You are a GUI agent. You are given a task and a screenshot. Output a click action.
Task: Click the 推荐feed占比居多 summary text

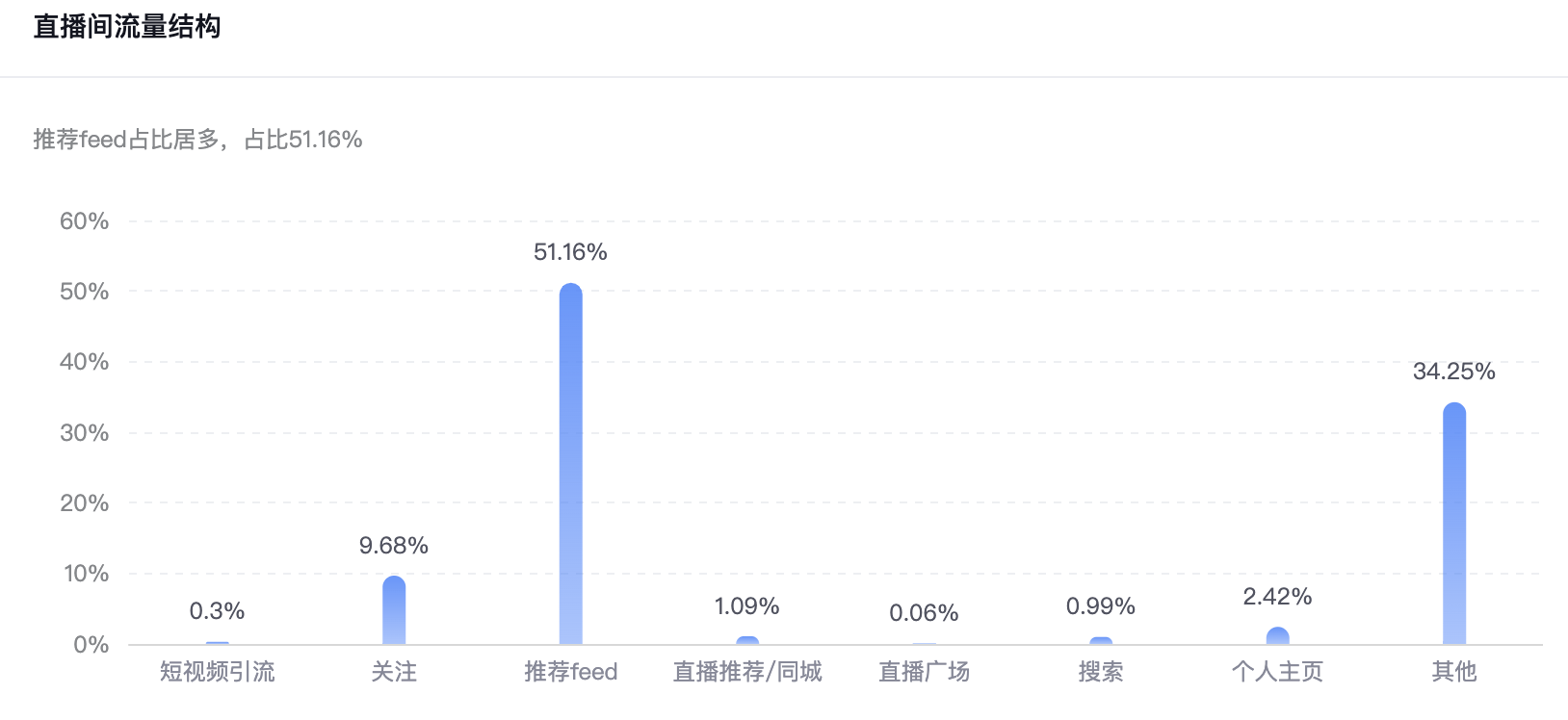pos(128,140)
